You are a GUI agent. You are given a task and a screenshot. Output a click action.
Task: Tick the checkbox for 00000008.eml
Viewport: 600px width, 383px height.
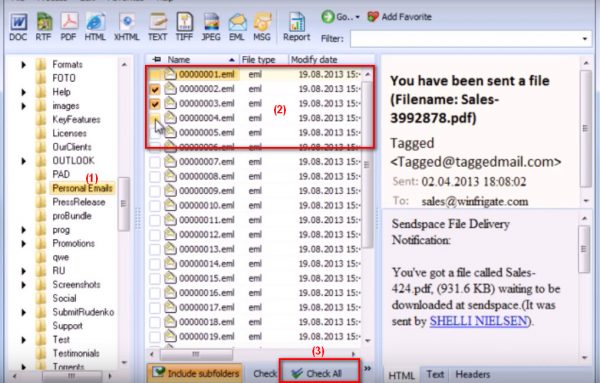tap(155, 176)
